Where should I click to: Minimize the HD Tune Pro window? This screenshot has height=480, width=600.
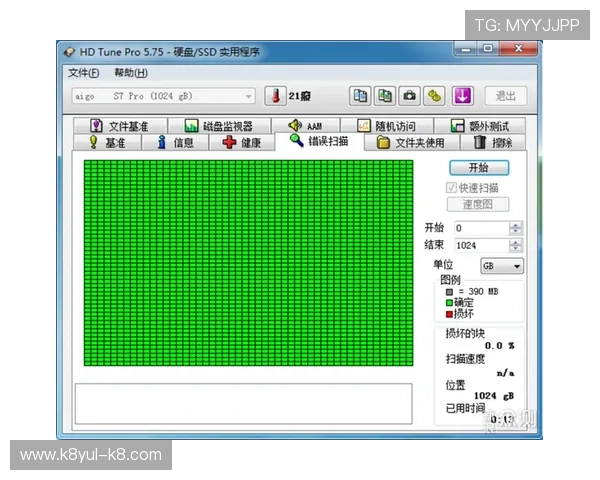tap(466, 49)
